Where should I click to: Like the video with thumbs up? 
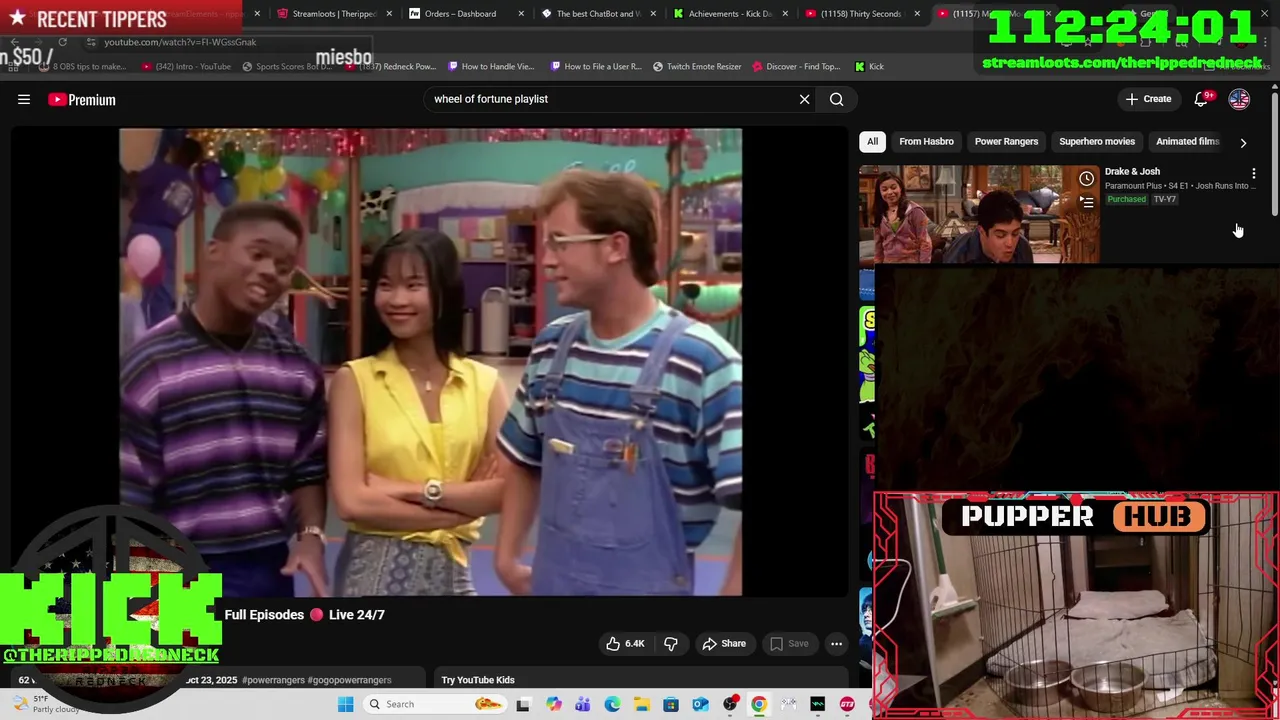pos(625,643)
